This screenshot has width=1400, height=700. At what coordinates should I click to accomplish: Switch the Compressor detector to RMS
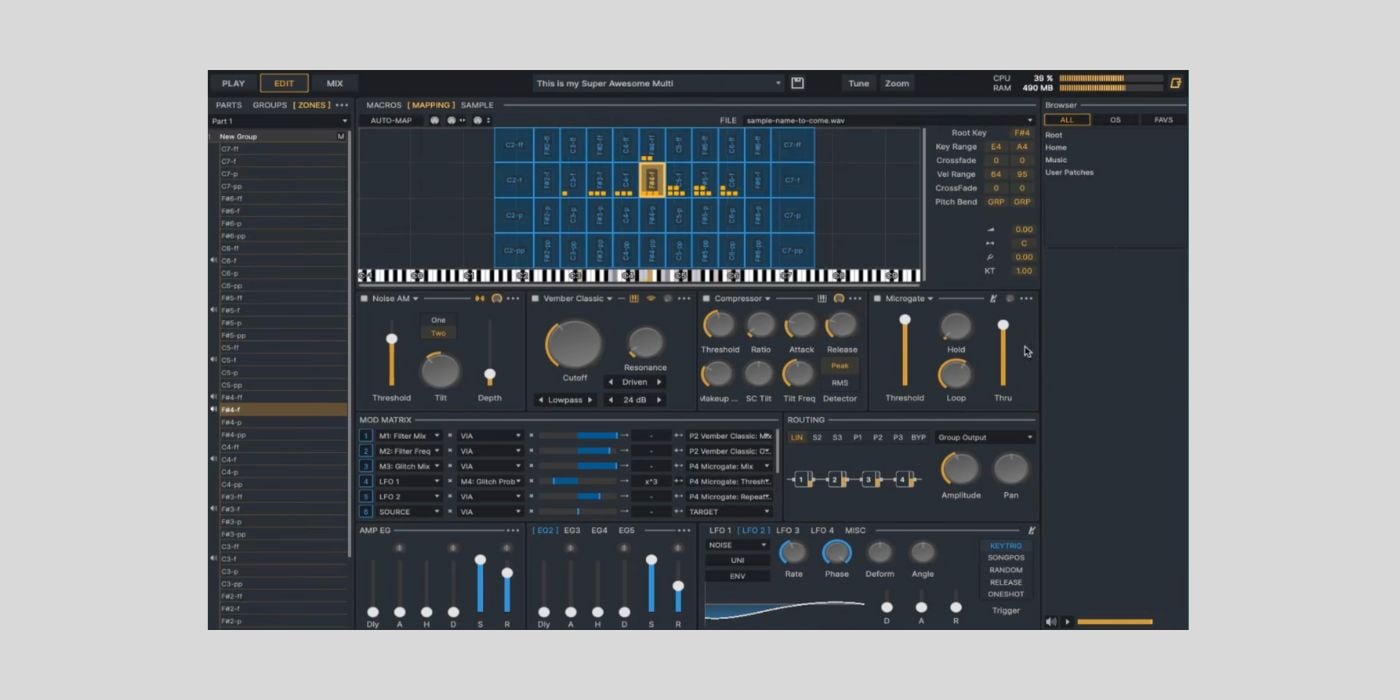click(x=841, y=382)
